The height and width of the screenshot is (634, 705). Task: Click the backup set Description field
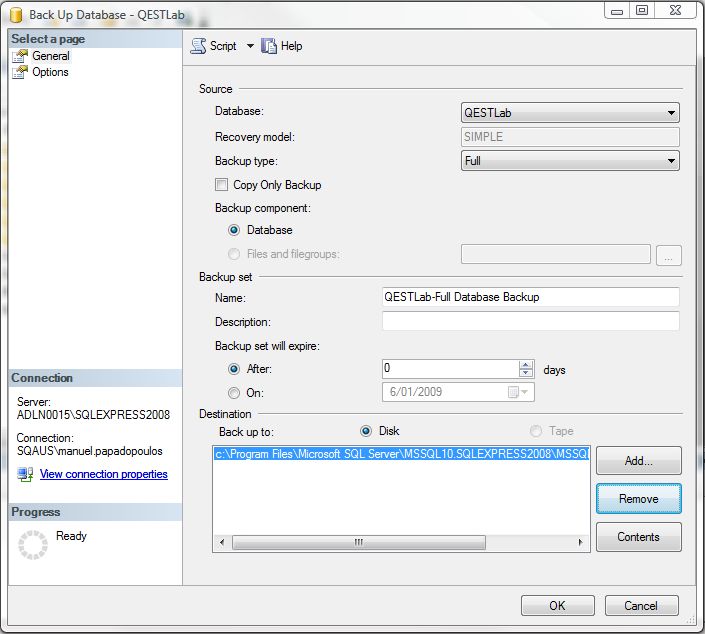click(x=530, y=322)
